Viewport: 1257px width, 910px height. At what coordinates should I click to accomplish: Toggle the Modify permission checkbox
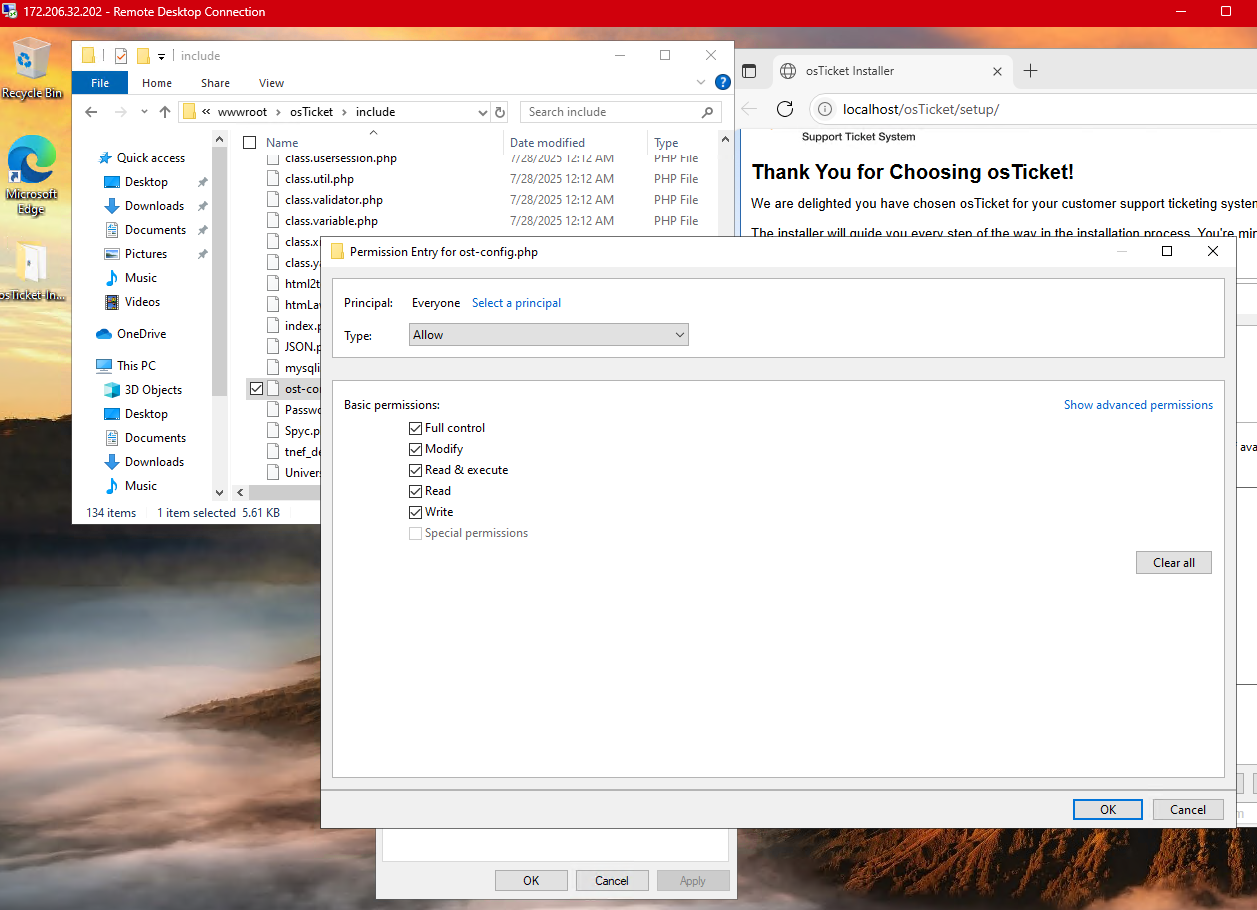coord(416,449)
